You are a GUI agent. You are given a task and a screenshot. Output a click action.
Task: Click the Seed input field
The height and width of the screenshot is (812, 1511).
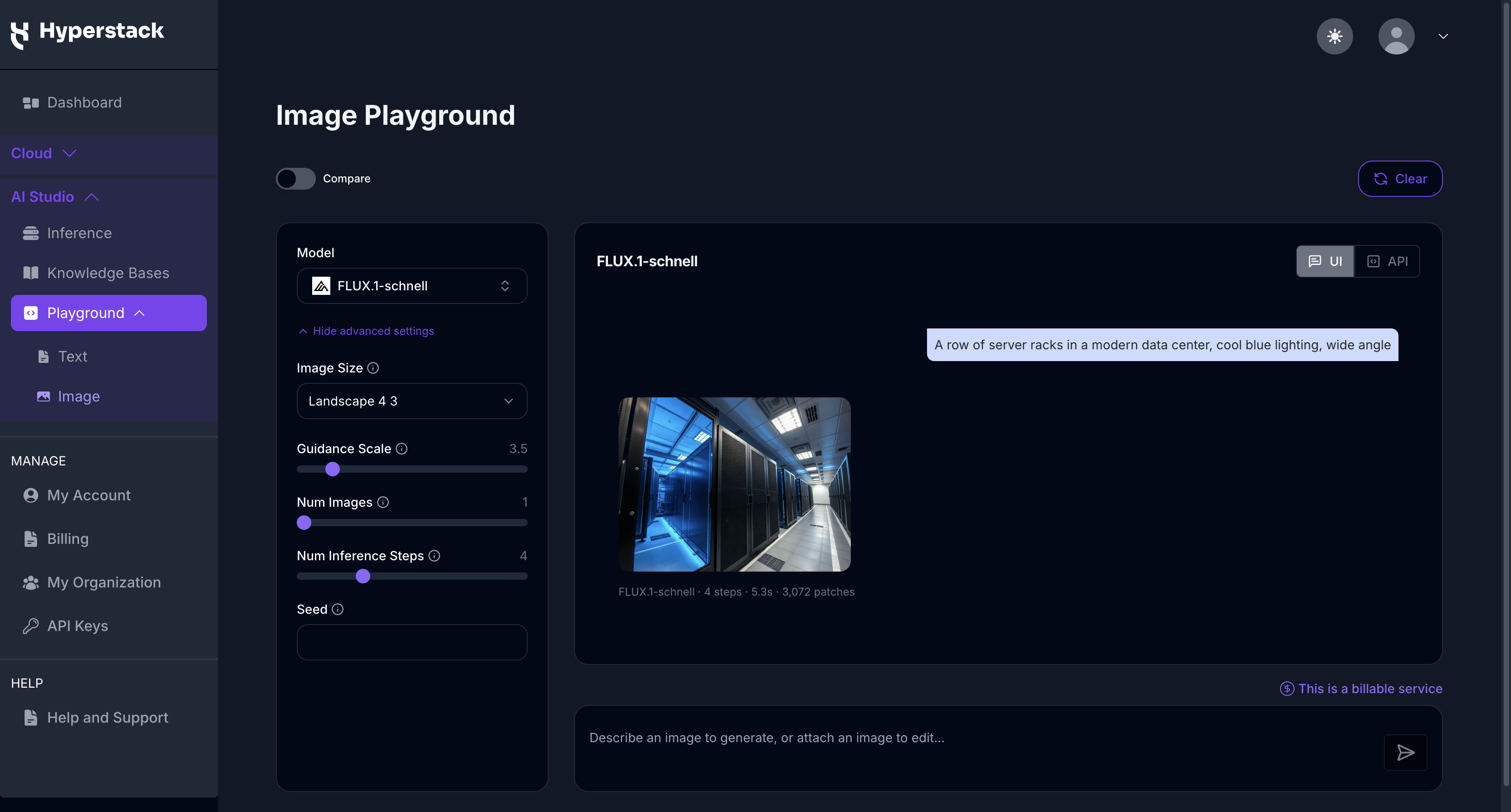point(412,642)
